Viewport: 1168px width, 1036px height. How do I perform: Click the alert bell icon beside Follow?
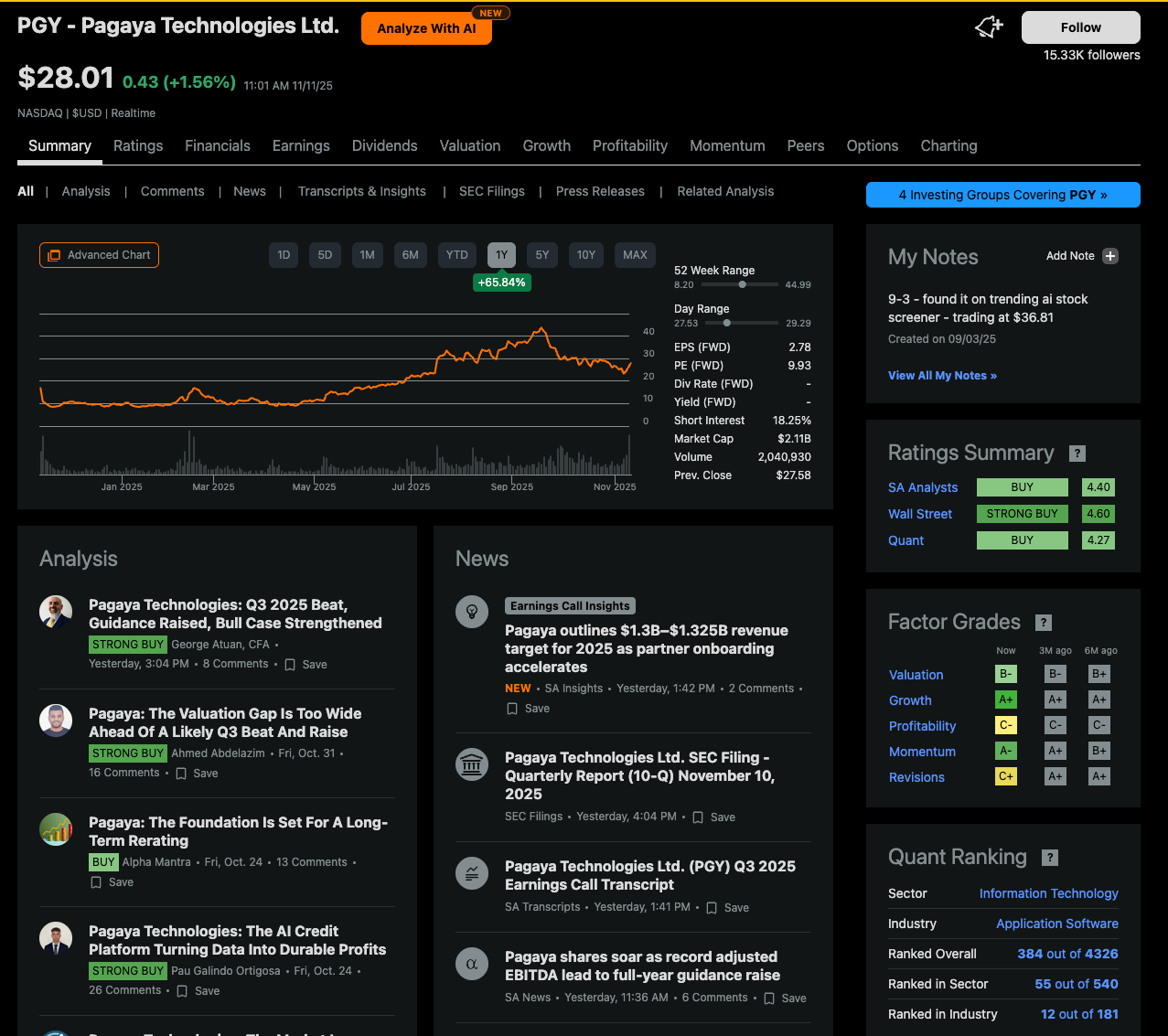coord(989,27)
